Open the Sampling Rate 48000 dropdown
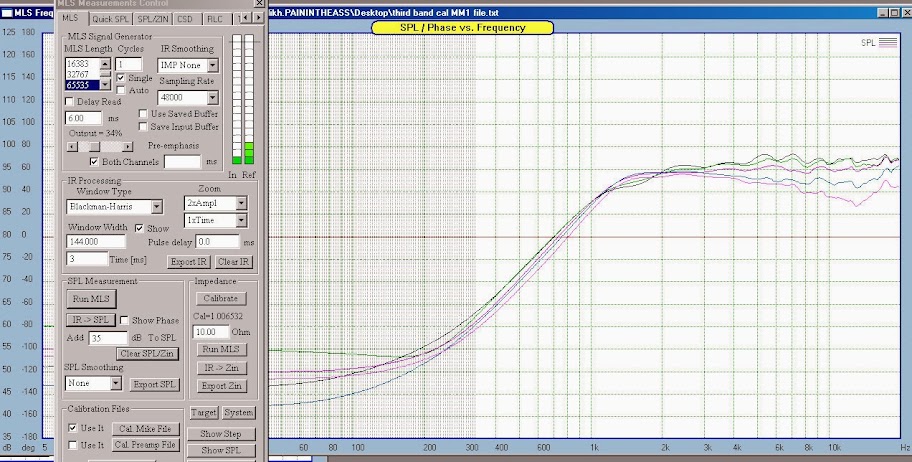This screenshot has width=912, height=462. coord(212,98)
